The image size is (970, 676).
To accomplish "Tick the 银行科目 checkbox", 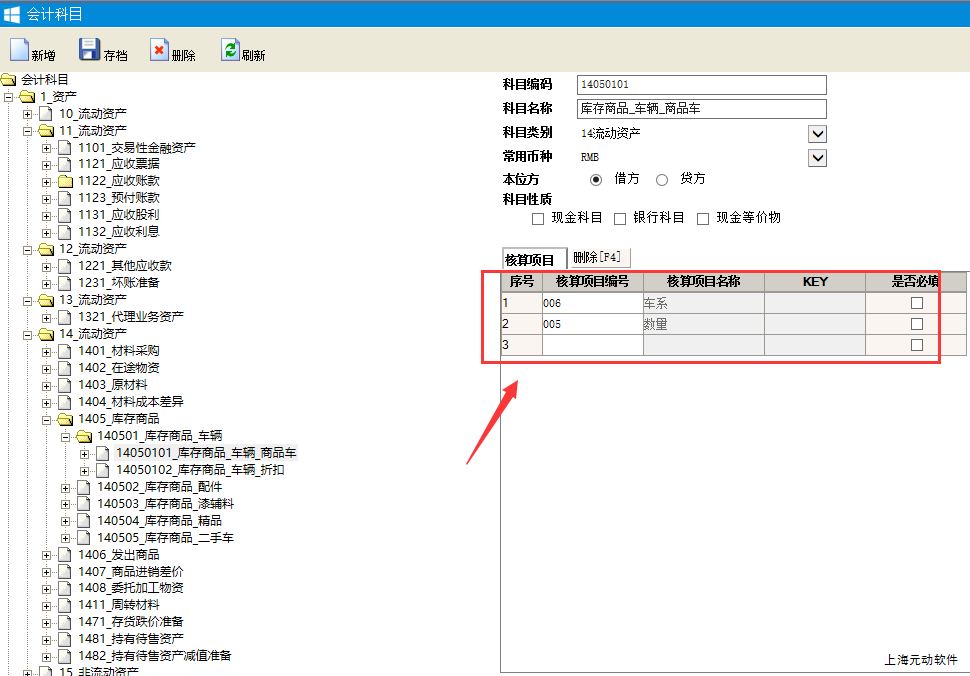I will tap(620, 219).
